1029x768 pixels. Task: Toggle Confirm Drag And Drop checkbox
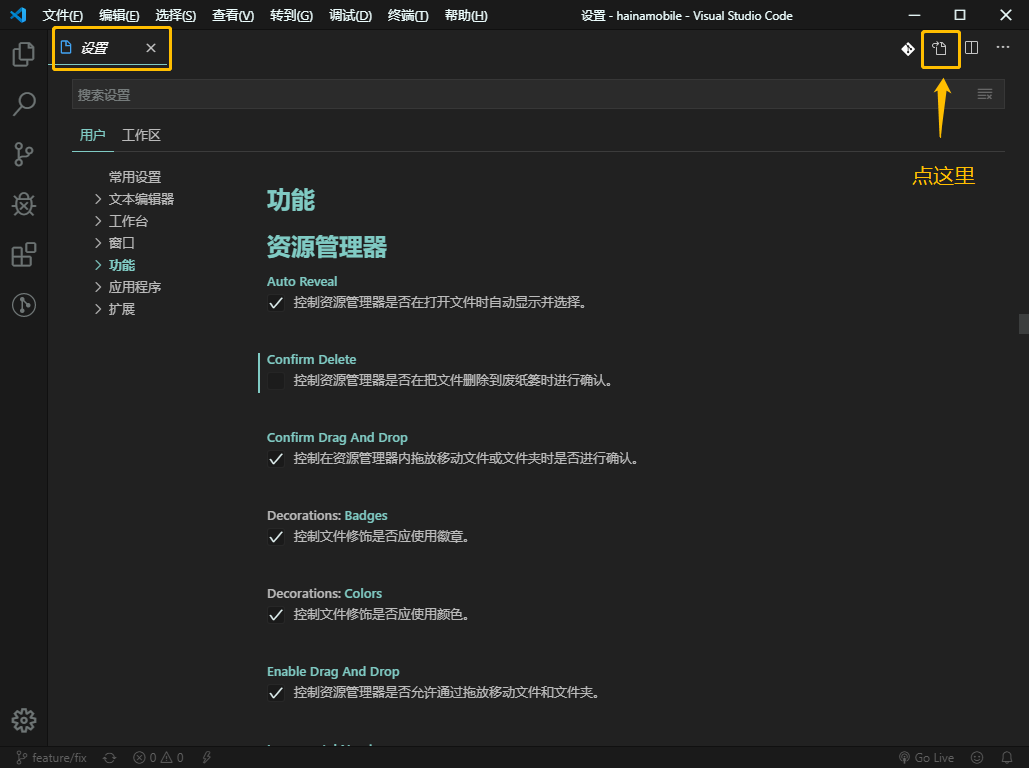coord(276,459)
